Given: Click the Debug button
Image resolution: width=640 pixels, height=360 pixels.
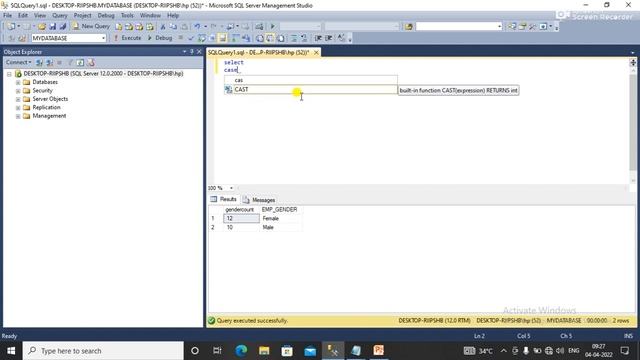Looking at the screenshot, I should (160, 38).
